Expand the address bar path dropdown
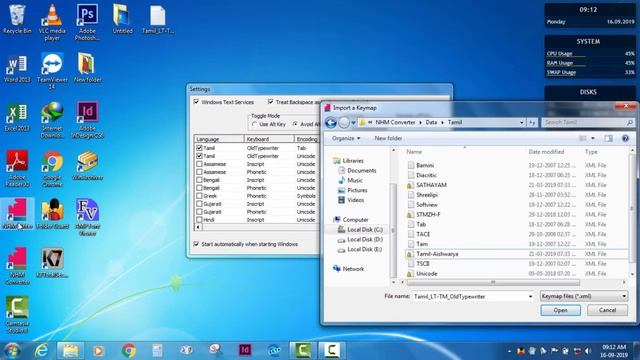 pyautogui.click(x=521, y=122)
